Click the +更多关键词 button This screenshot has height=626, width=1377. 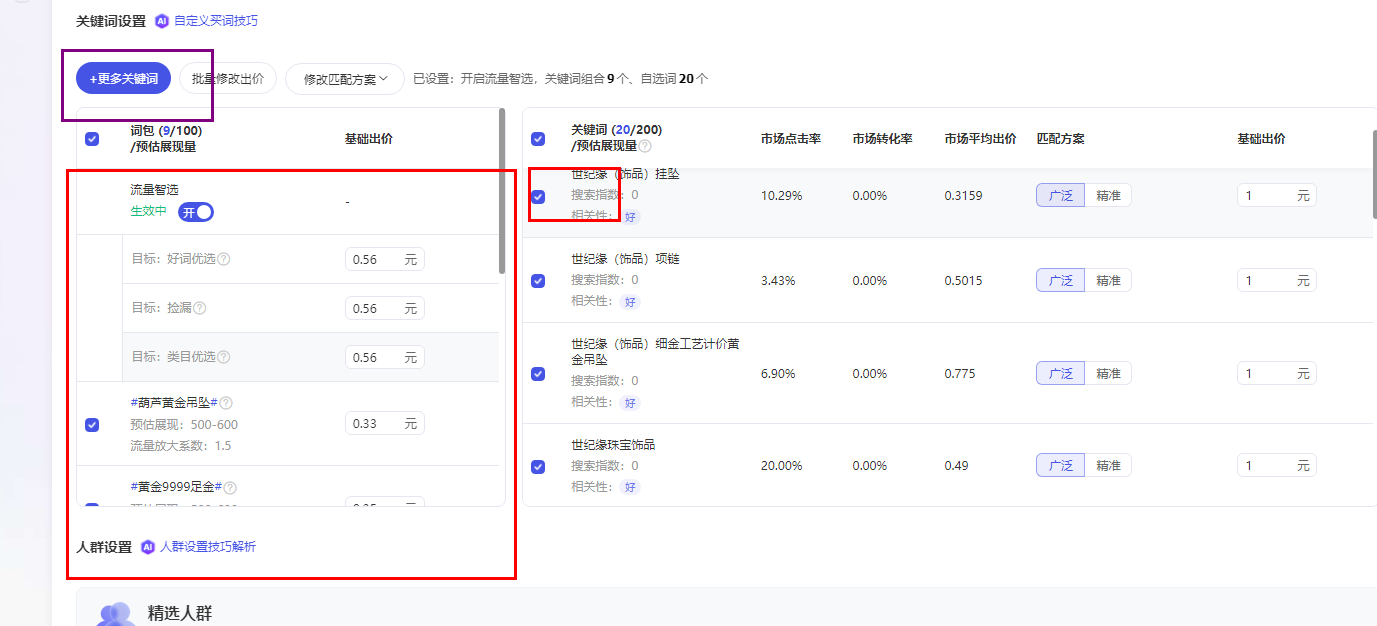pyautogui.click(x=124, y=78)
